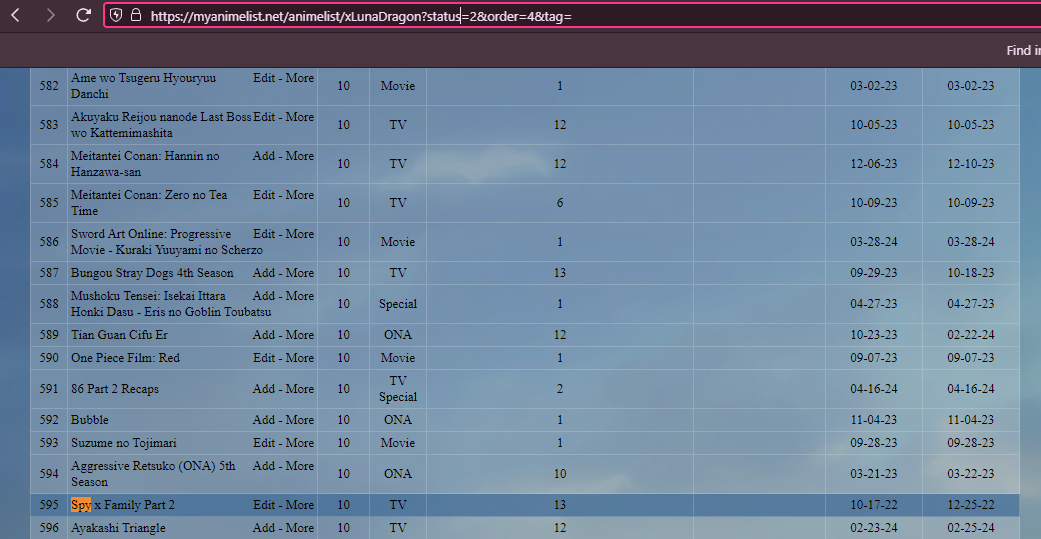Click More for Ayakashi Triangle
This screenshot has width=1041, height=539.
click(x=299, y=528)
